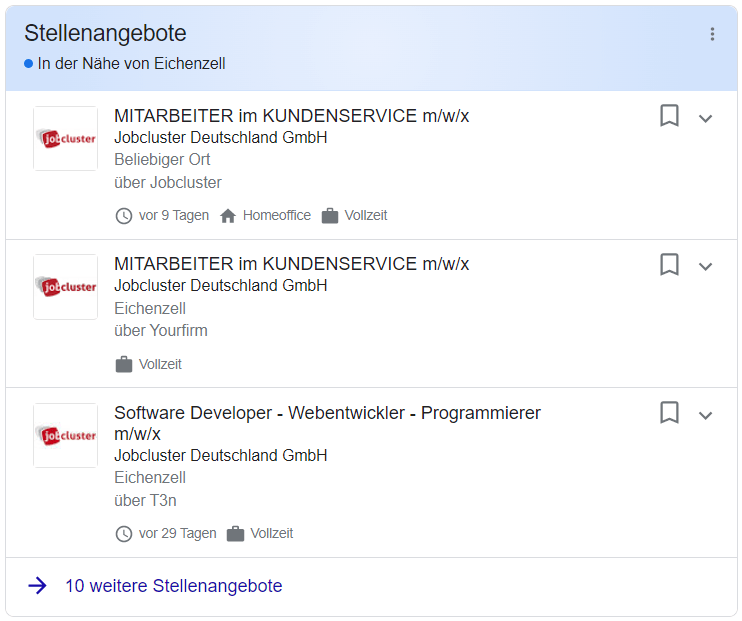Image resolution: width=742 pixels, height=621 pixels.
Task: Expand the Kundenservice listing via Yourfirm
Action: [705, 266]
